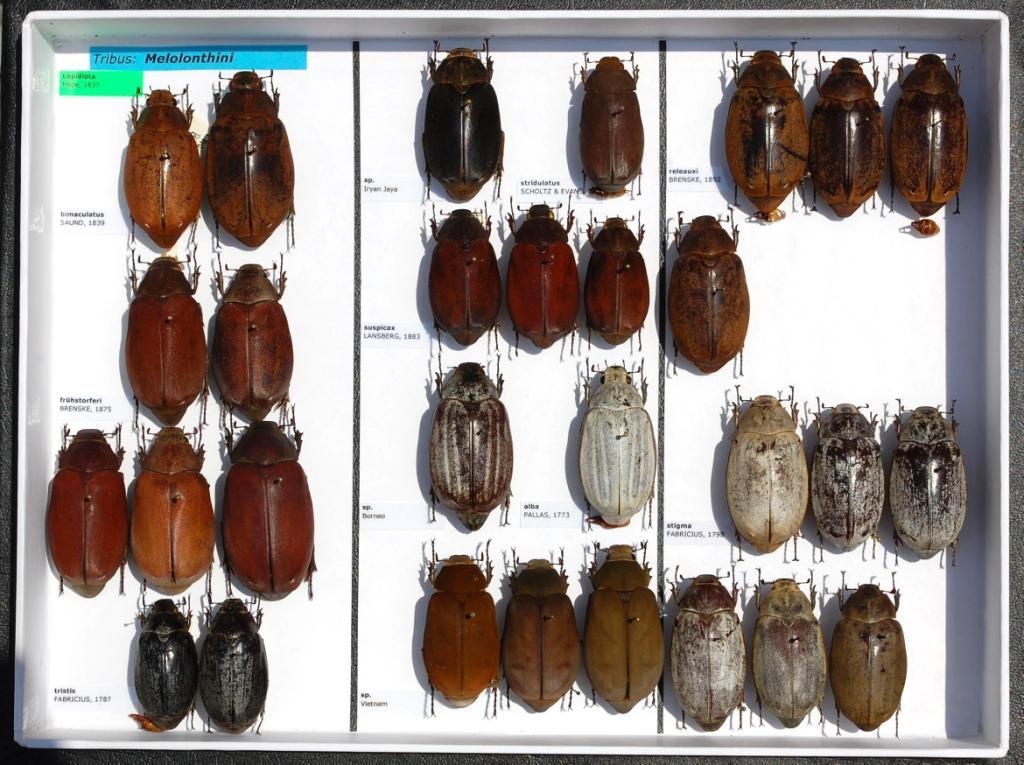This screenshot has width=1024, height=765.
Task: Click the releauxi BRENSKE, 1892 label
Action: click(x=694, y=175)
